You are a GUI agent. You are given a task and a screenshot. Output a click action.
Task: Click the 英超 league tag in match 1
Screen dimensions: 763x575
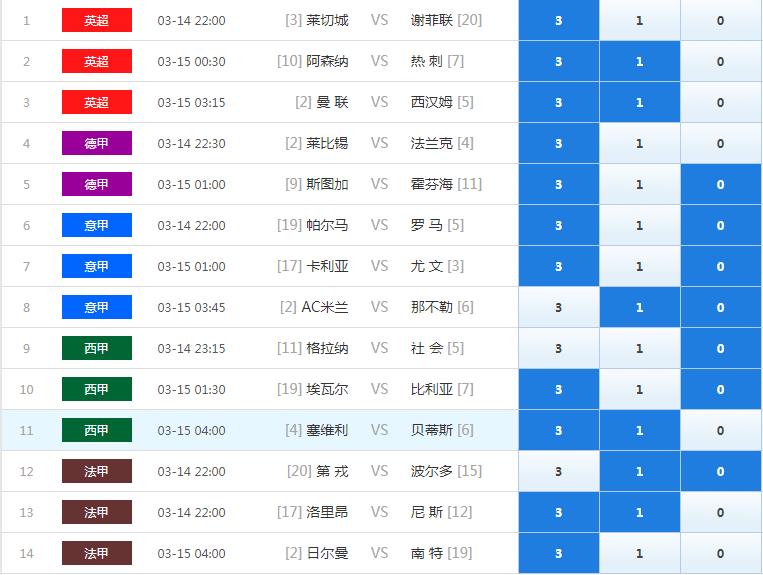click(97, 20)
